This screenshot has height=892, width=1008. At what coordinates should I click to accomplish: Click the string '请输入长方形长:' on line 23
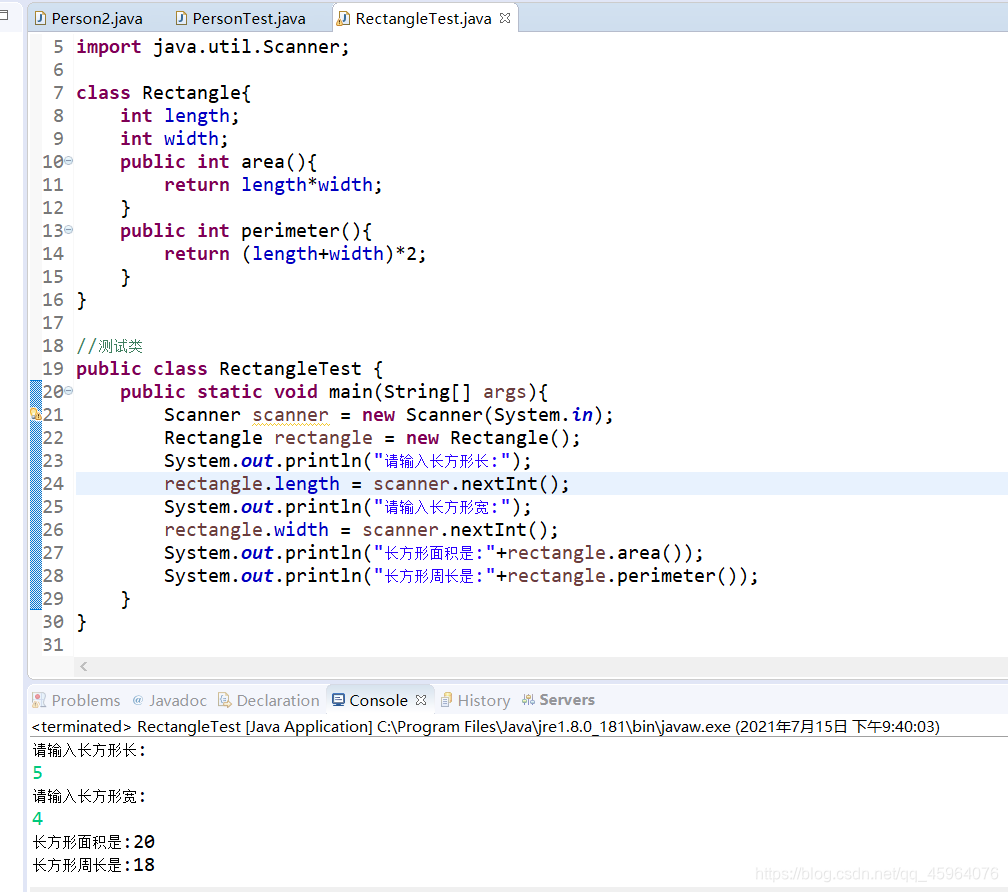pyautogui.click(x=442, y=461)
